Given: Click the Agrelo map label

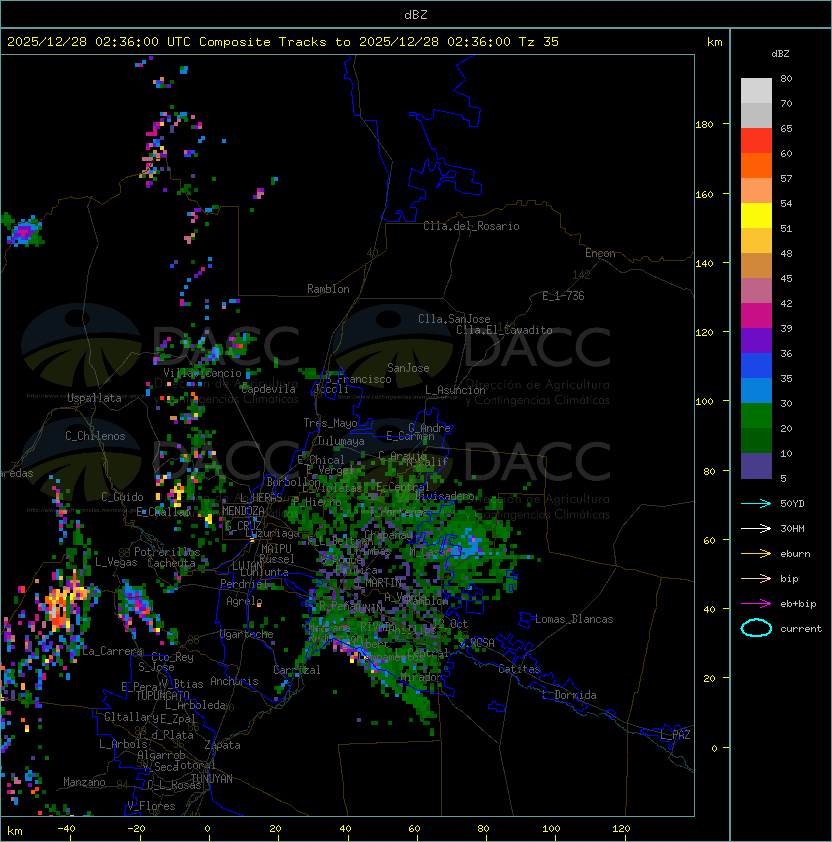Looking at the screenshot, I should [244, 601].
